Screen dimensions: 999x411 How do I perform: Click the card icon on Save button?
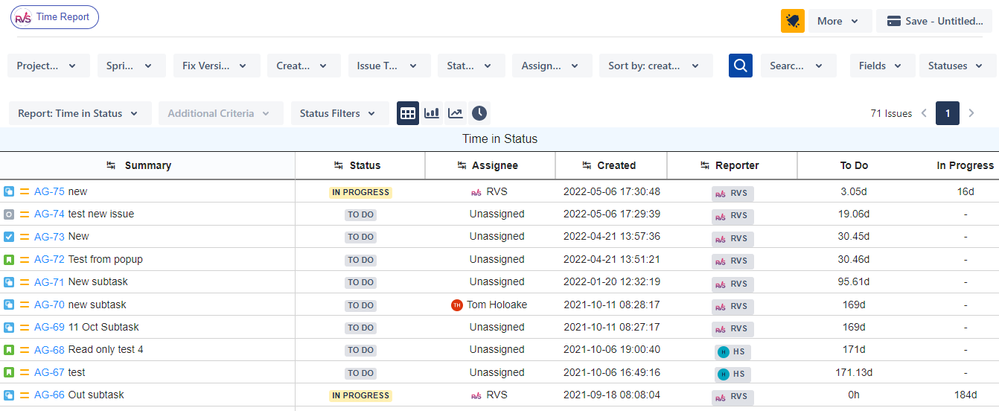893,21
